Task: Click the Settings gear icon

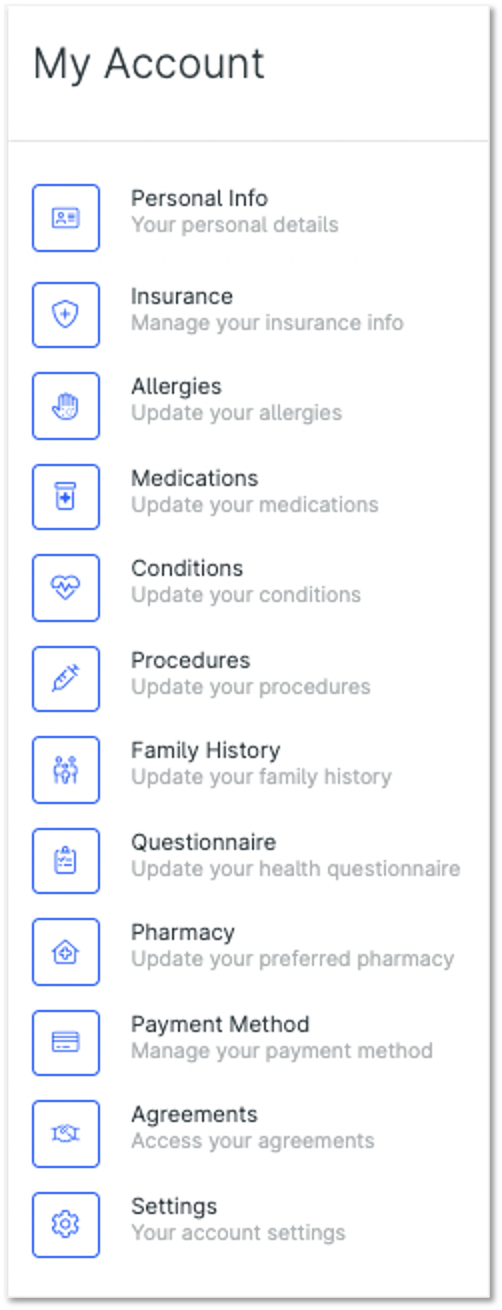Action: point(66,1224)
